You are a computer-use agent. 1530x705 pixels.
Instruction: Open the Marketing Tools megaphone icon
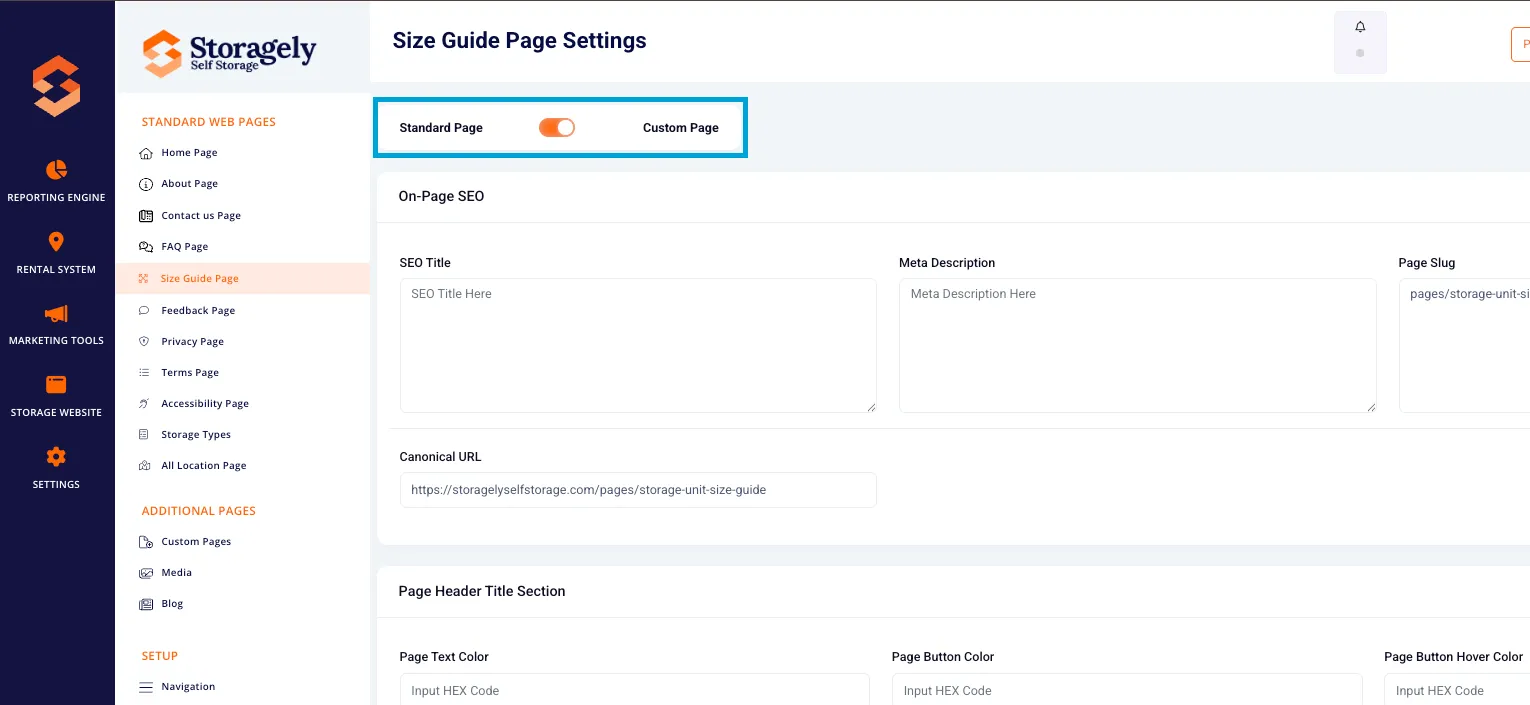pos(56,314)
